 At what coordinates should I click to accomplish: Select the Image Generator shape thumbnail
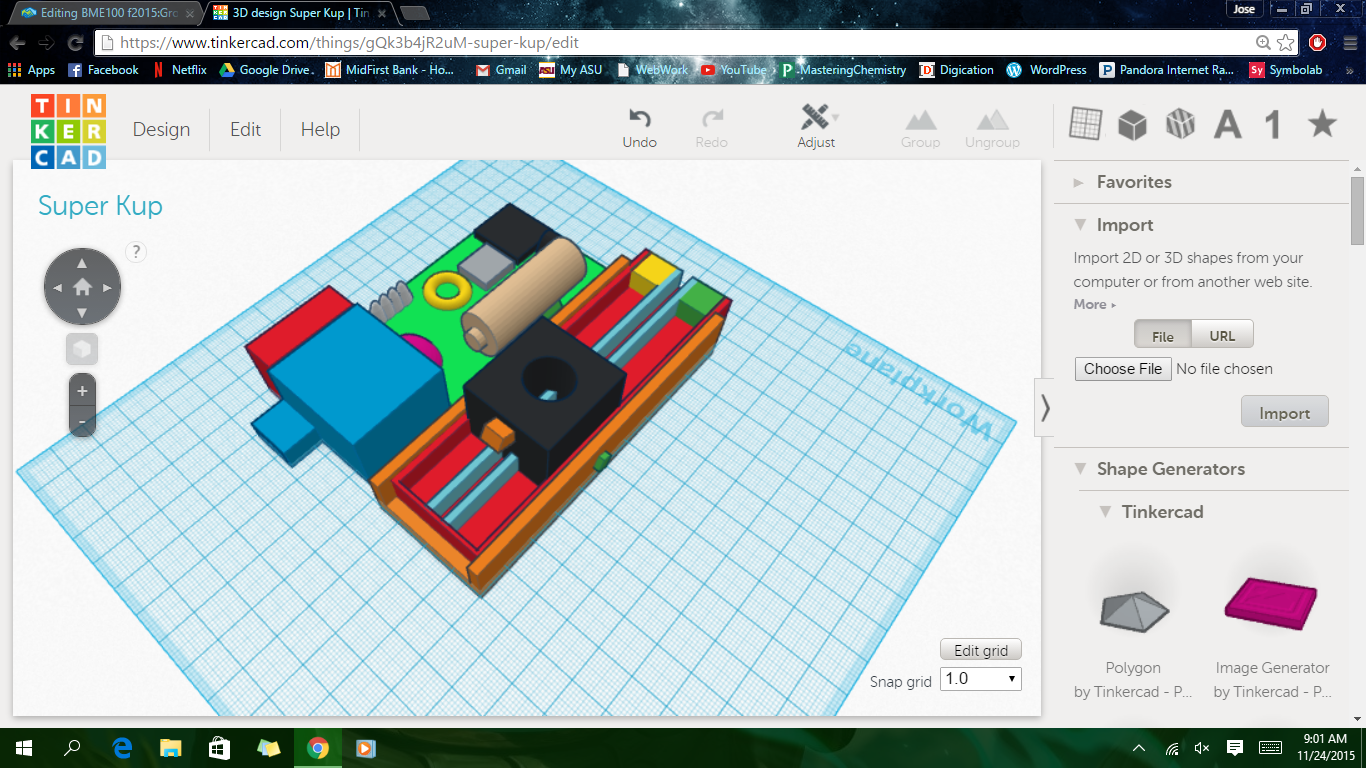pyautogui.click(x=1271, y=603)
